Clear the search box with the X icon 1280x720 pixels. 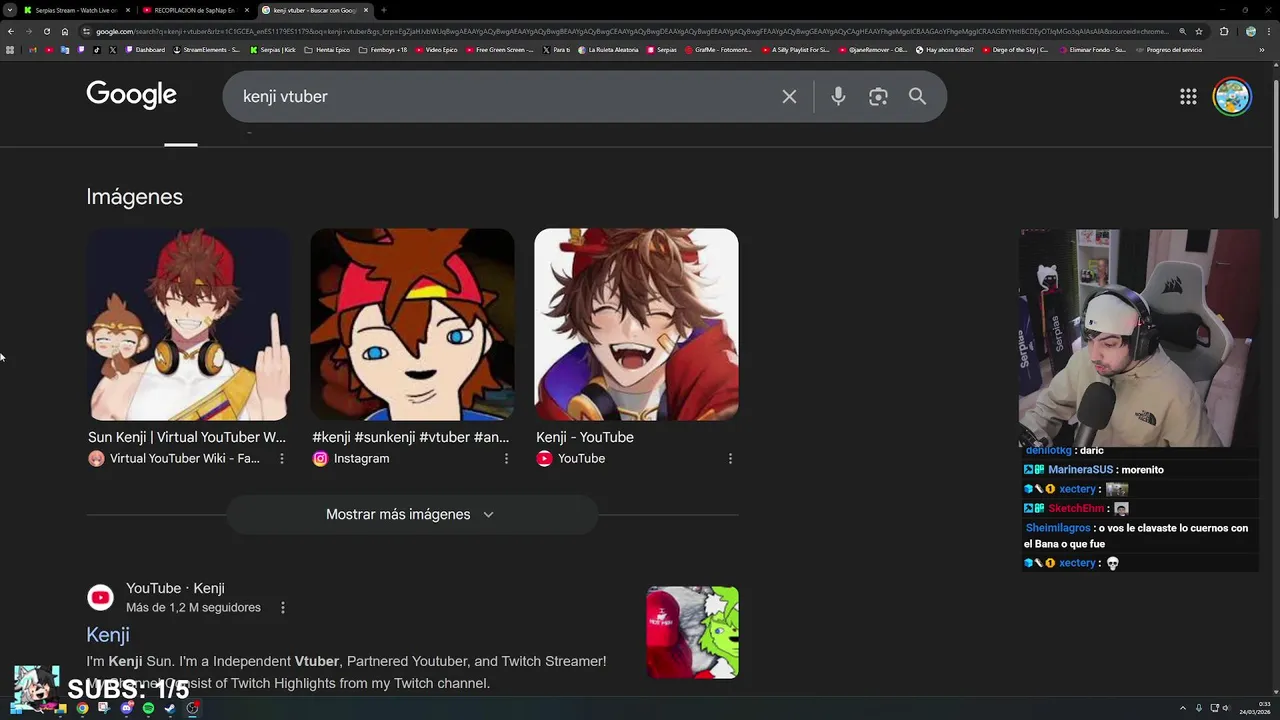point(789,97)
